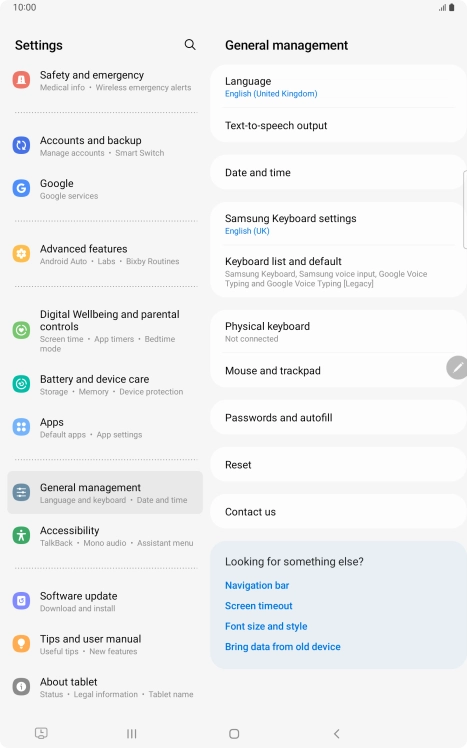Tap the Accounts and backup sync icon
This screenshot has width=467, height=748.
[21, 145]
